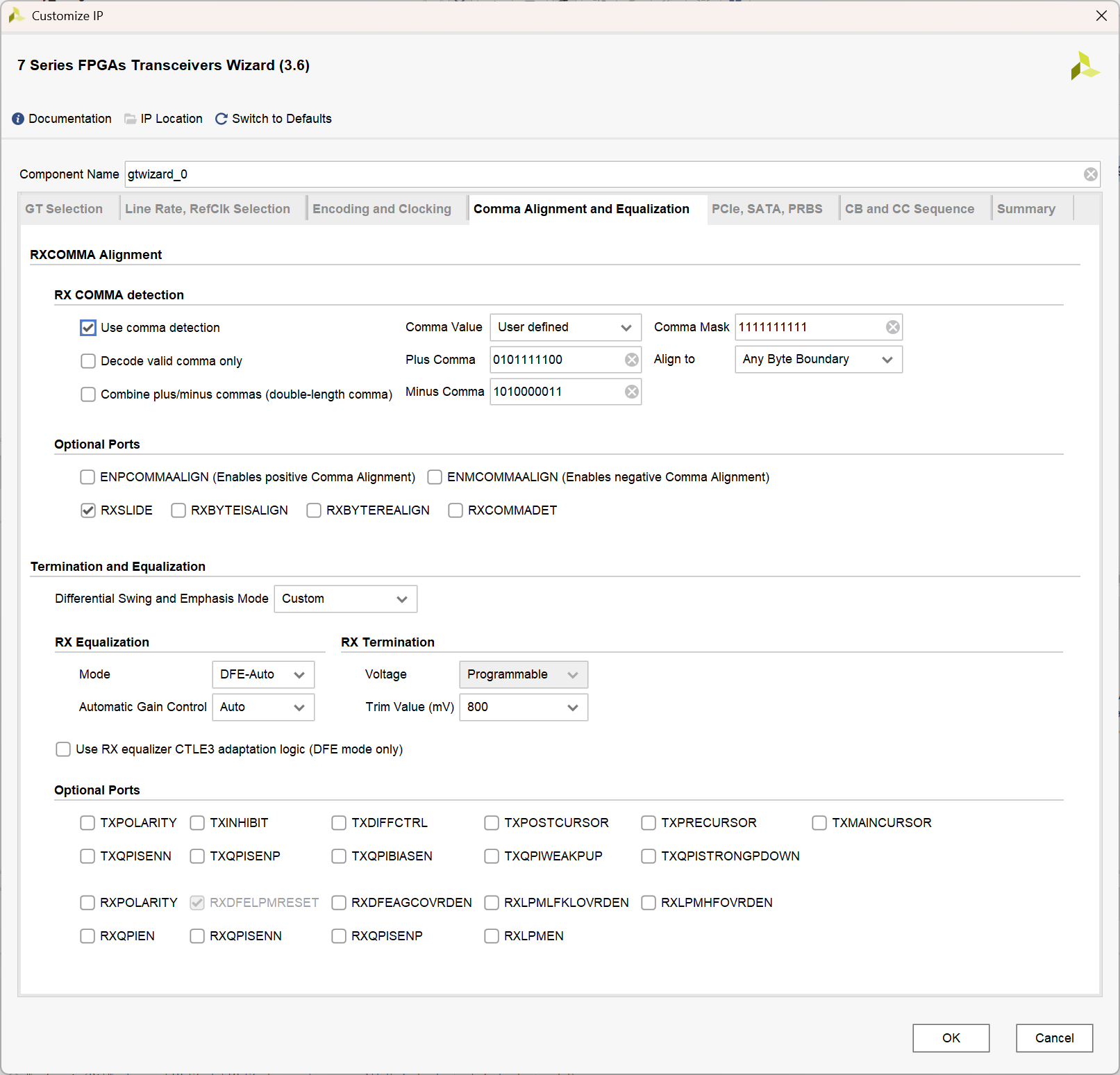Check the TXINHIBIT port
This screenshot has width=1120, height=1075.
(197, 823)
